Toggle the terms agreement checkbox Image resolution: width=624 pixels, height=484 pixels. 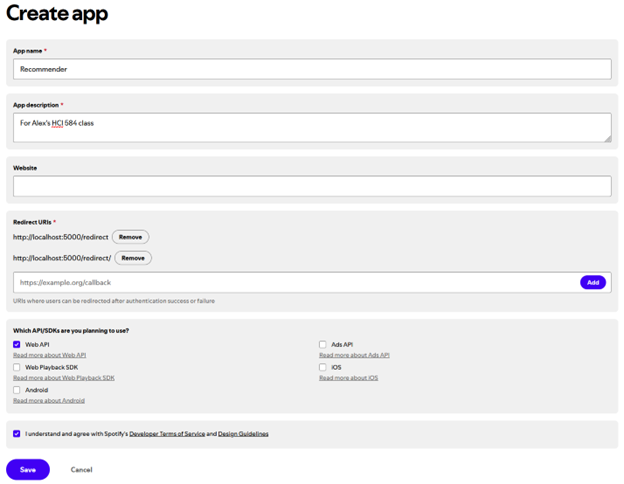coord(17,433)
